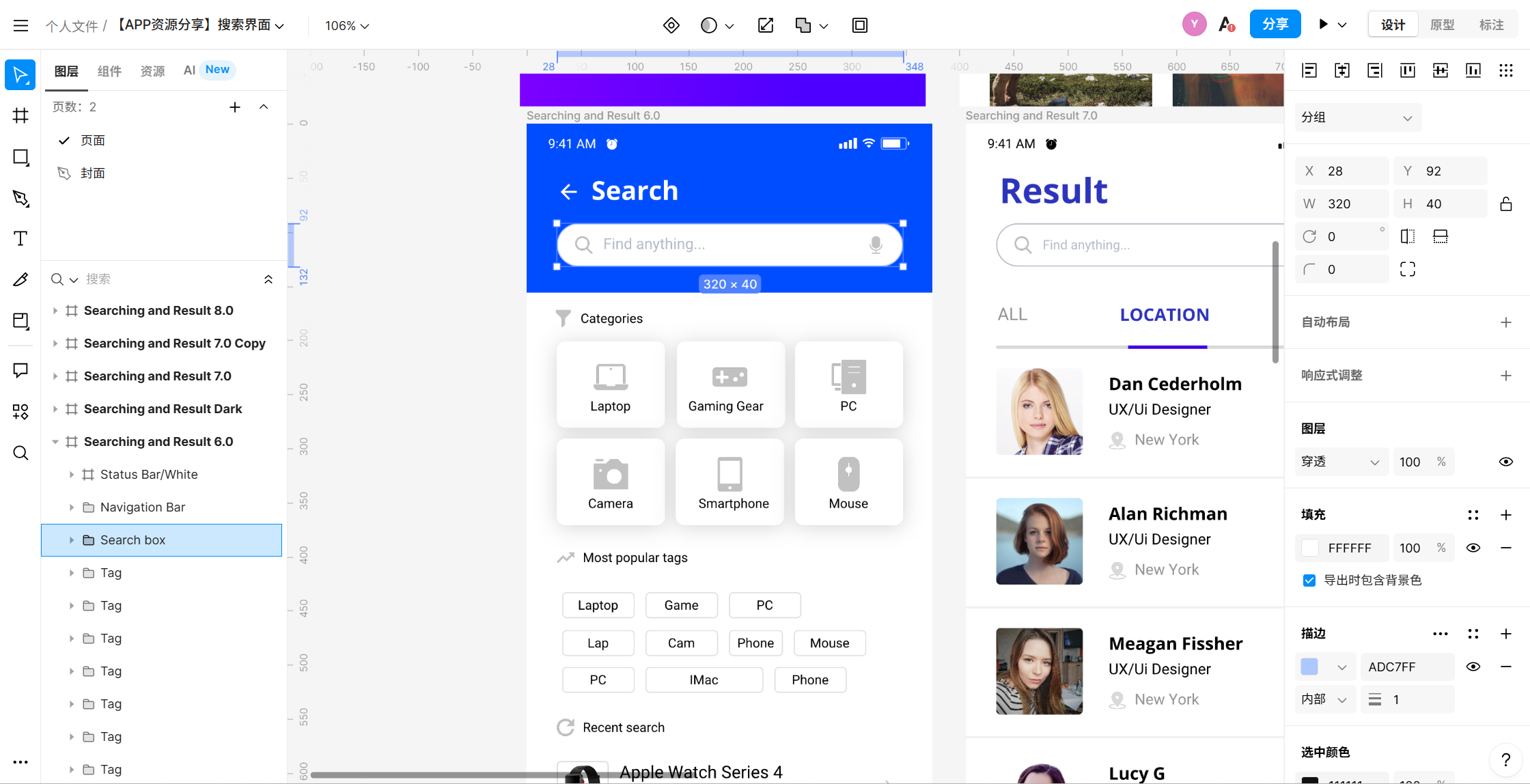This screenshot has width=1530, height=784.
Task: Toggle layer visibility eye icon
Action: click(1505, 462)
